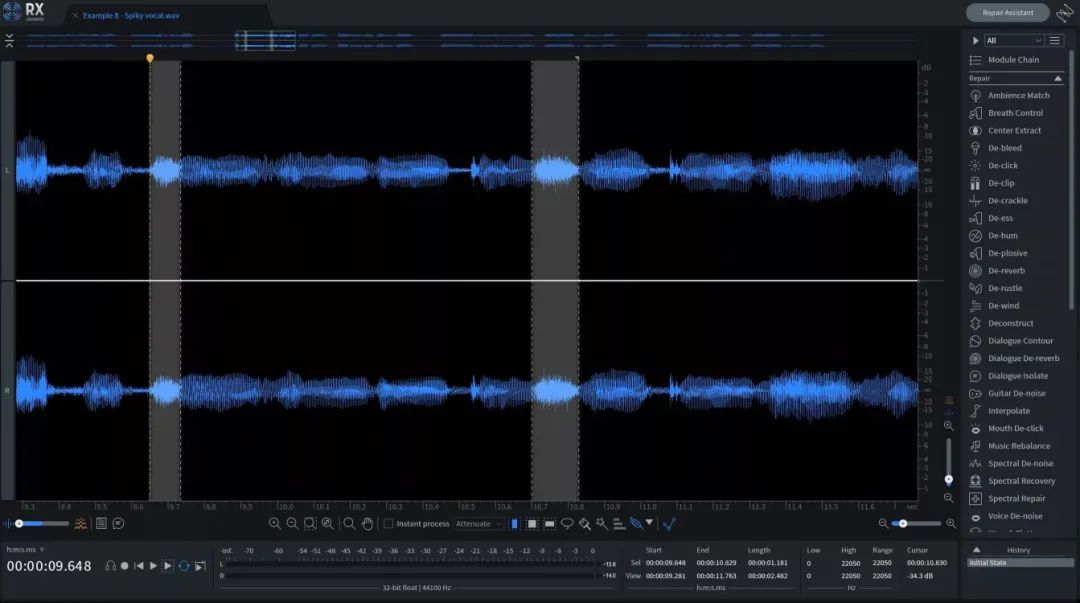The width and height of the screenshot is (1080, 603).
Task: Open the Spectral De-noise module
Action: tap(1011, 463)
